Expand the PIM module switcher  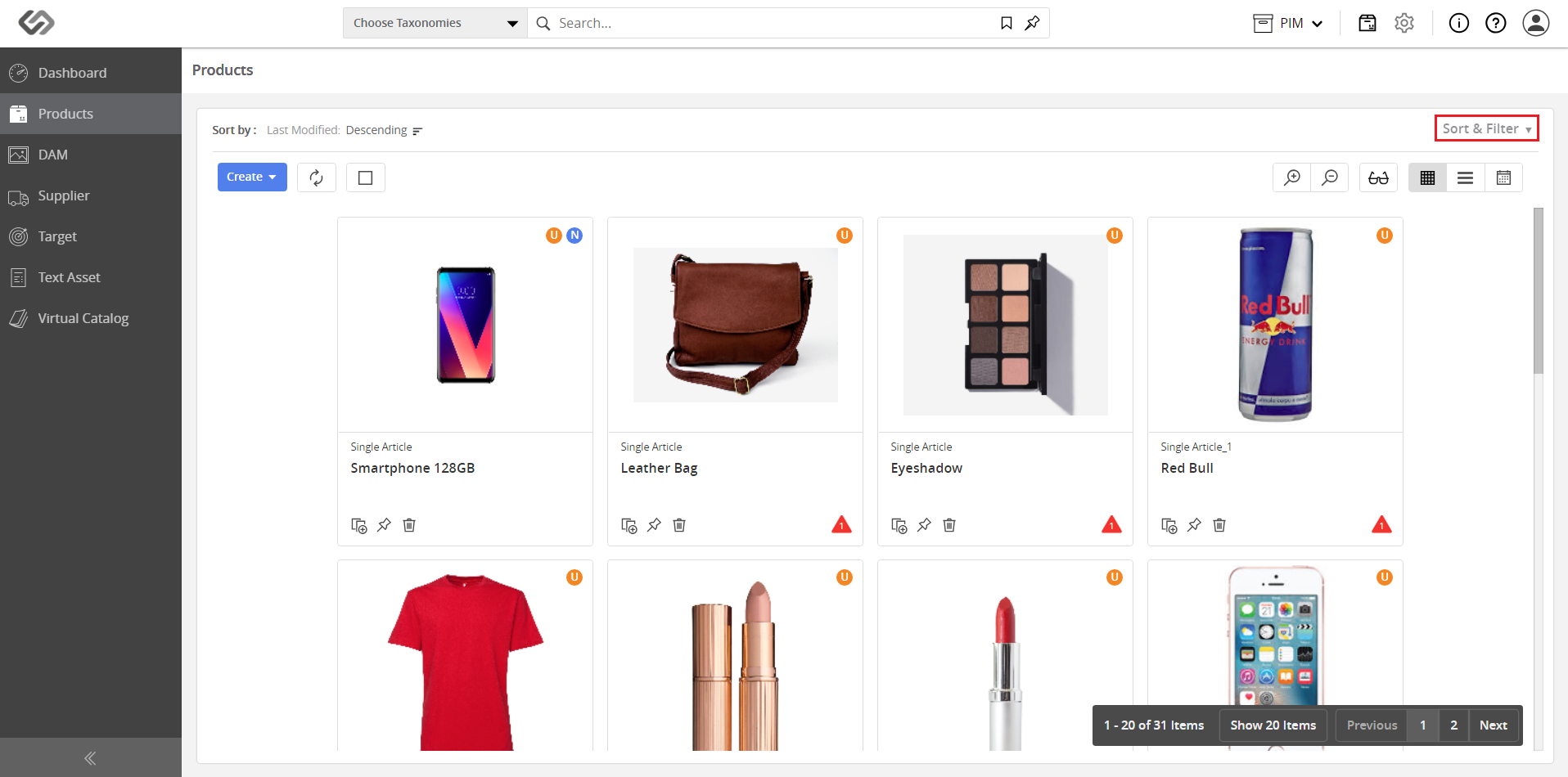(x=1288, y=23)
